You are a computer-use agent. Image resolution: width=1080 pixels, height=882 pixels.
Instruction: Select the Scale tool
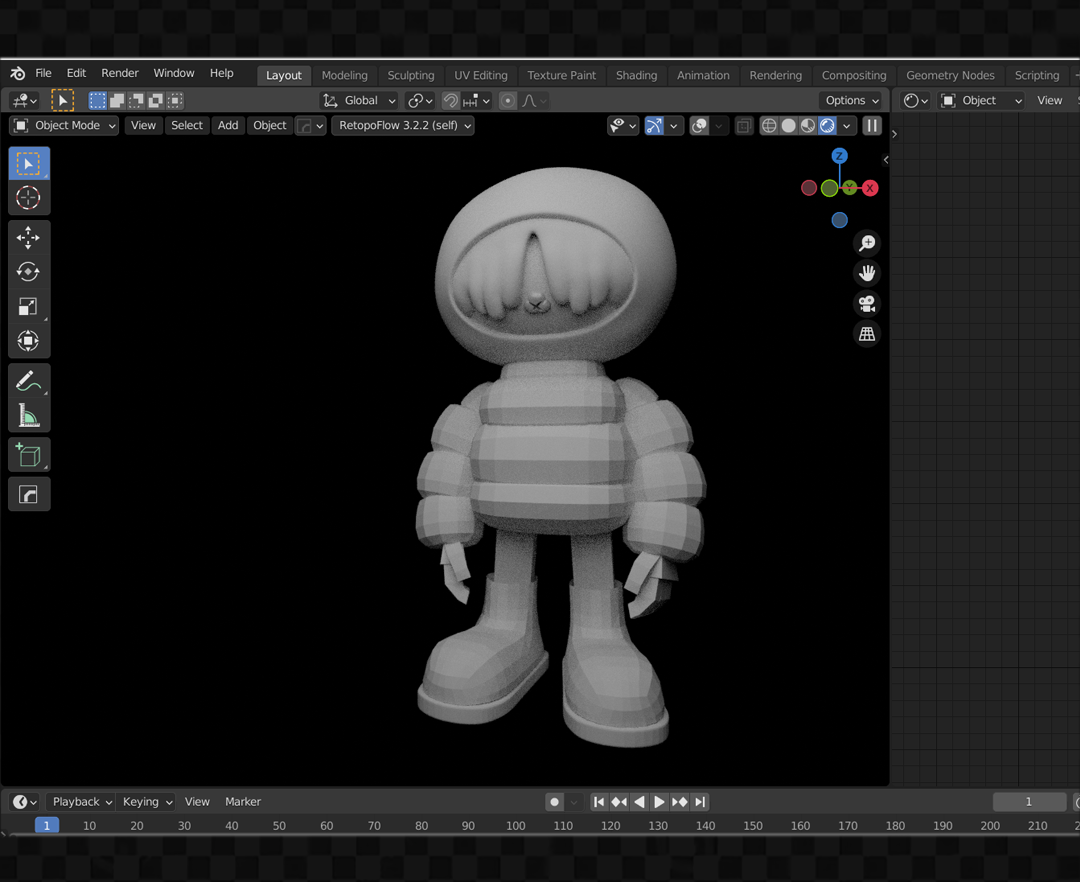29,306
